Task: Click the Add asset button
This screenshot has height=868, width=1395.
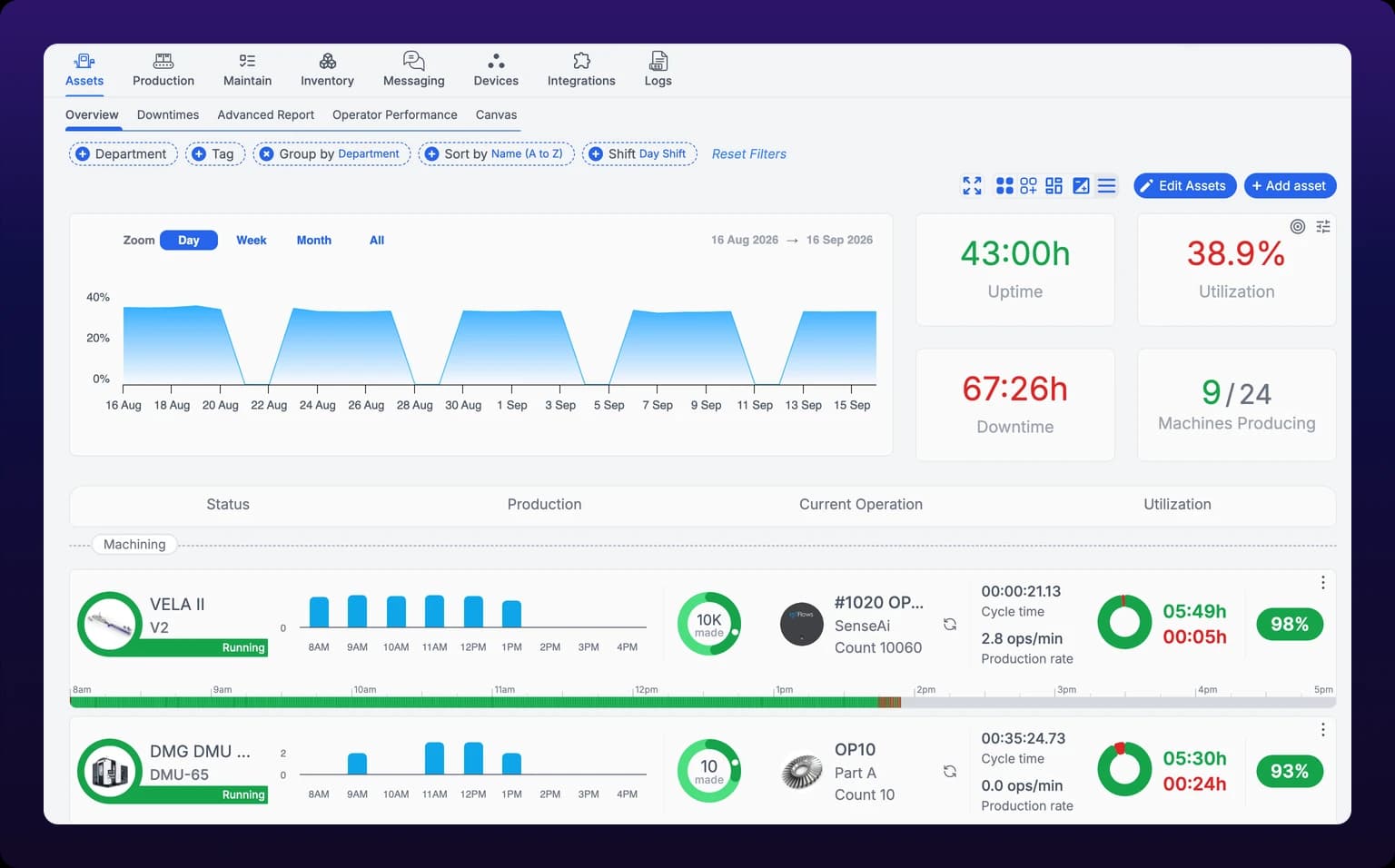Action: tap(1290, 185)
